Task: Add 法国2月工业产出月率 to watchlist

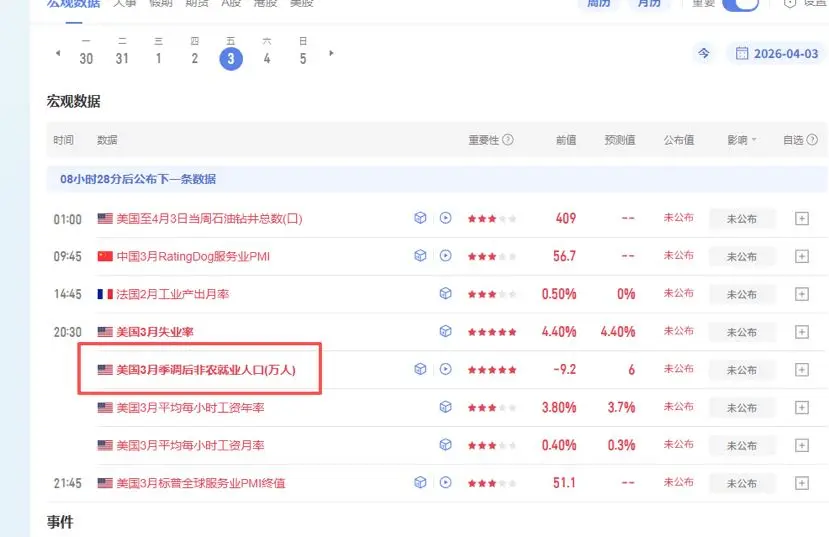Action: point(802,294)
